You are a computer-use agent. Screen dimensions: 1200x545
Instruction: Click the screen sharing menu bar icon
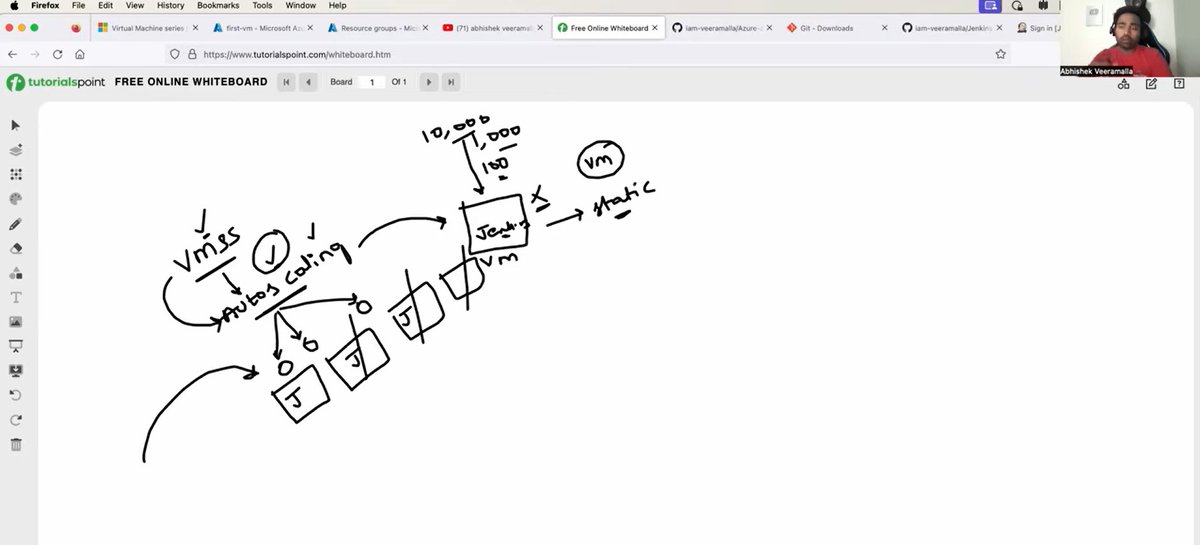click(992, 5)
